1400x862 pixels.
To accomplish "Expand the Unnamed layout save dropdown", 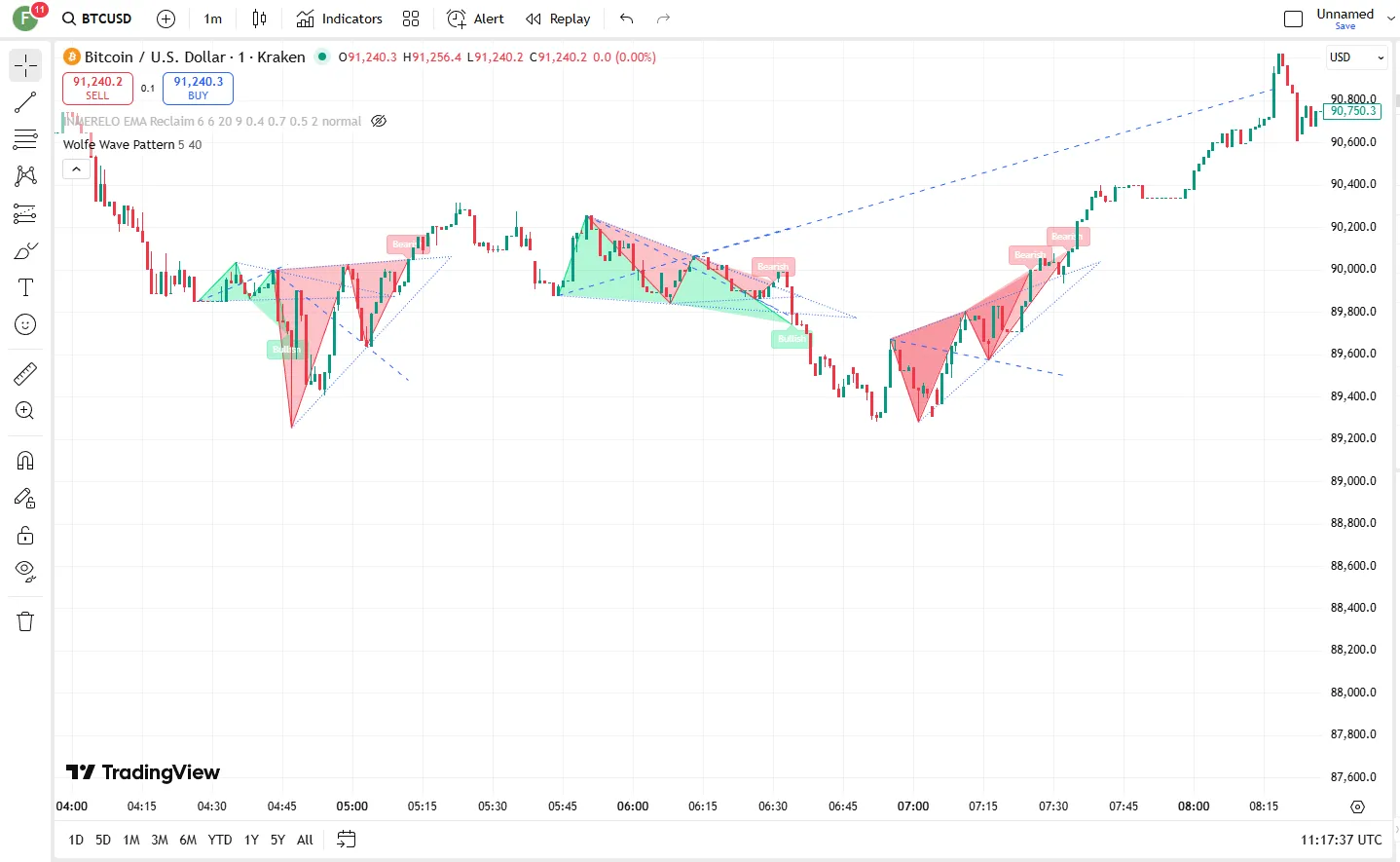I will tap(1390, 19).
